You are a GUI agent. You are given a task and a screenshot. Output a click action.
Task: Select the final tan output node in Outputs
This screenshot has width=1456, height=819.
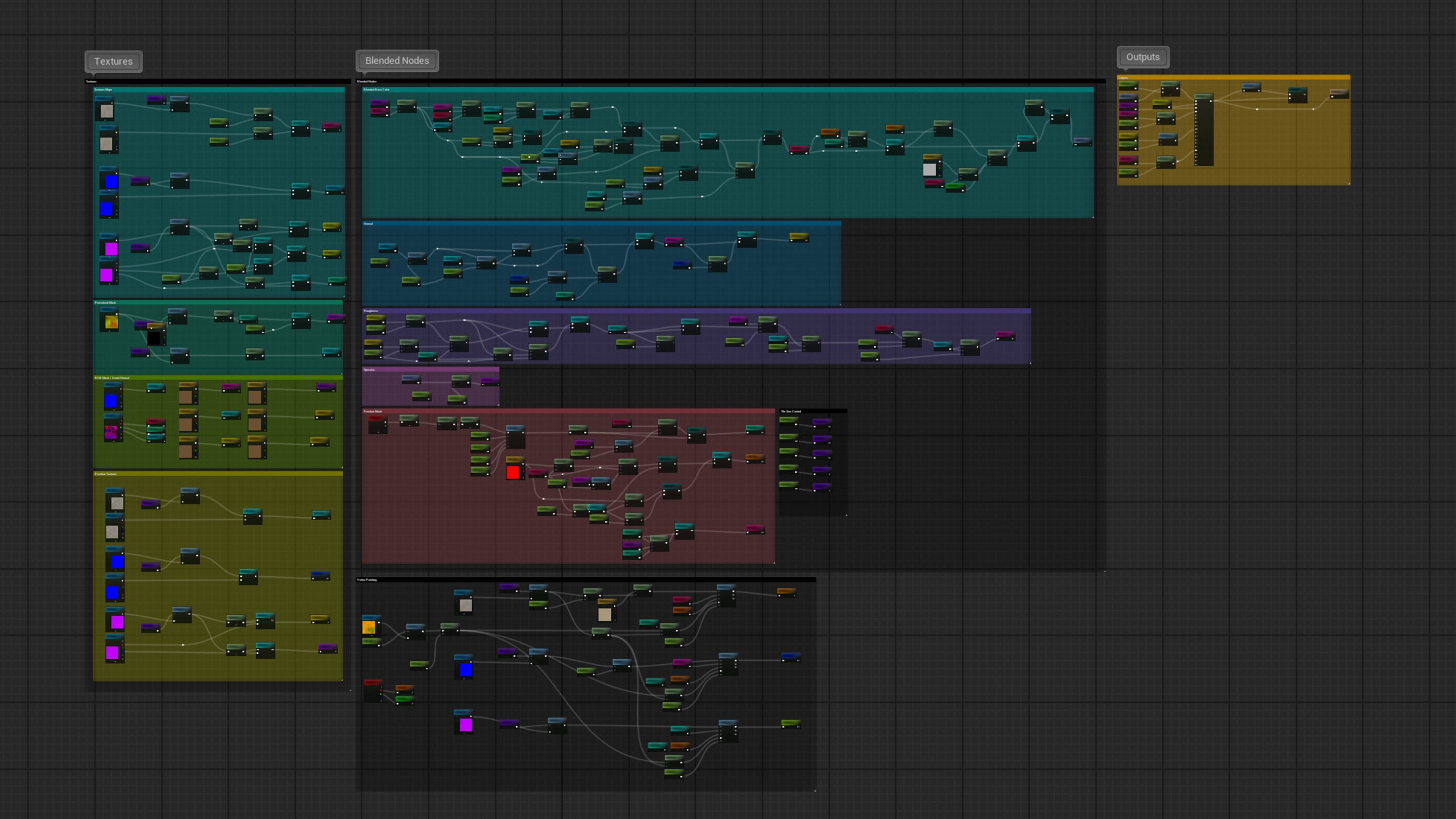point(1339,94)
